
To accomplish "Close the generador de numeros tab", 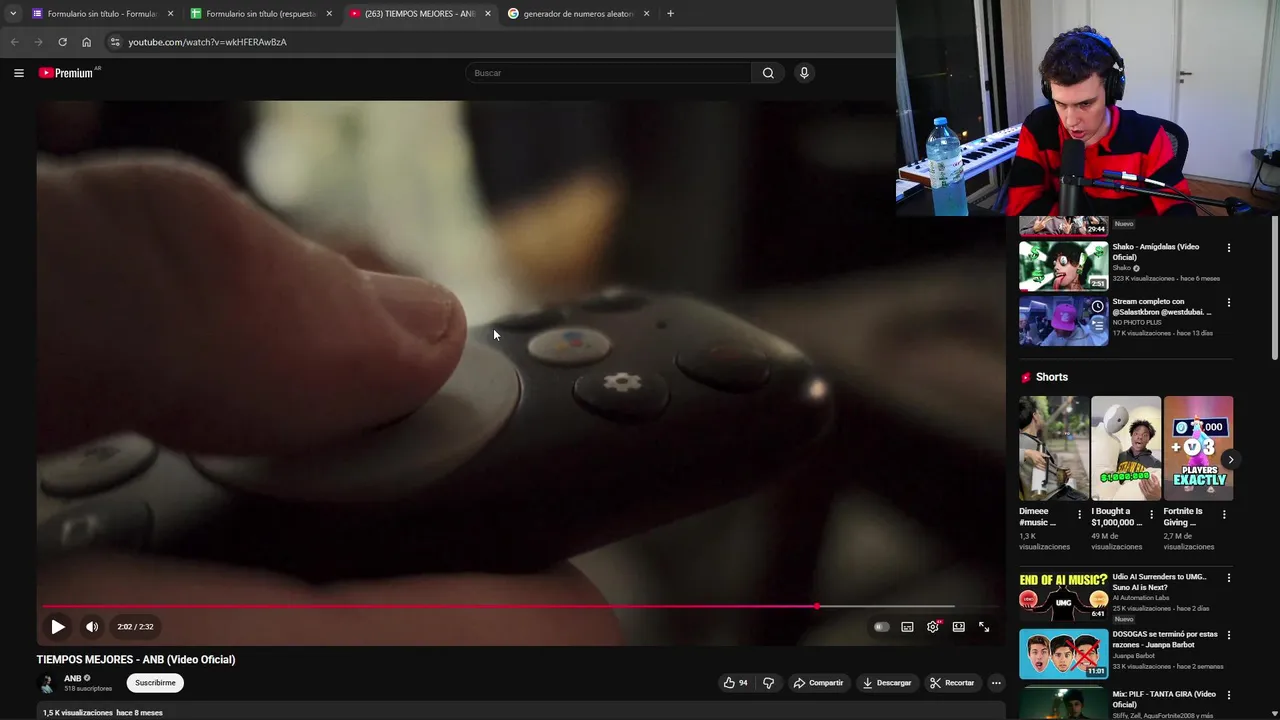I will [x=646, y=14].
